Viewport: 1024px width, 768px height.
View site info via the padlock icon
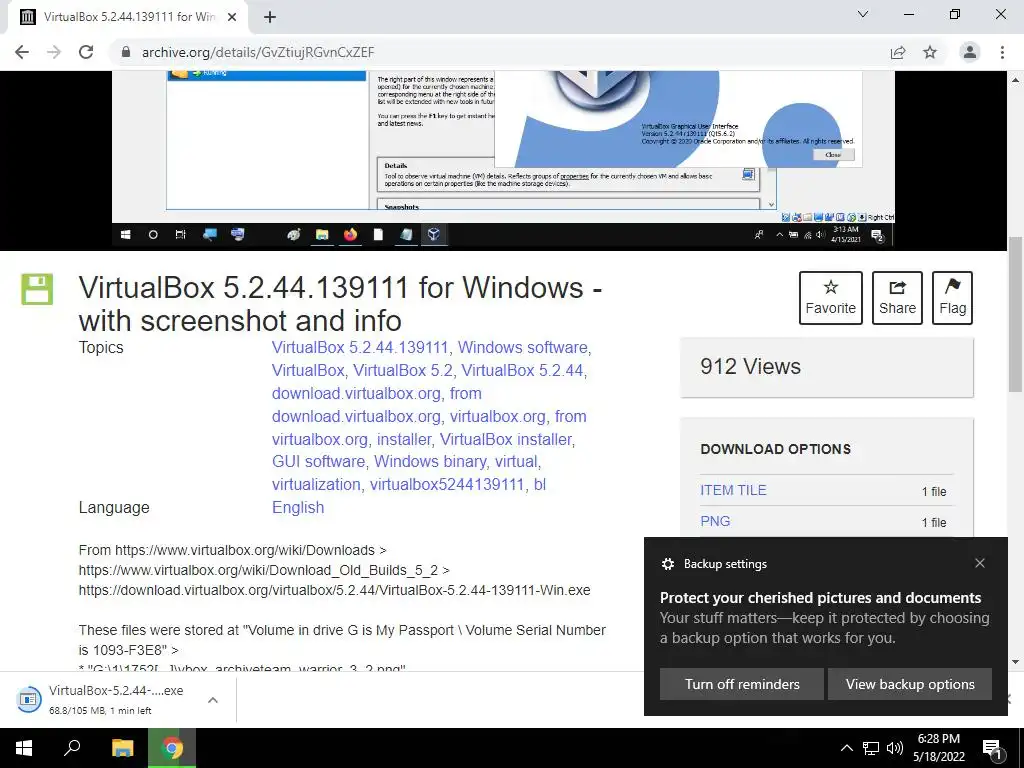[126, 52]
